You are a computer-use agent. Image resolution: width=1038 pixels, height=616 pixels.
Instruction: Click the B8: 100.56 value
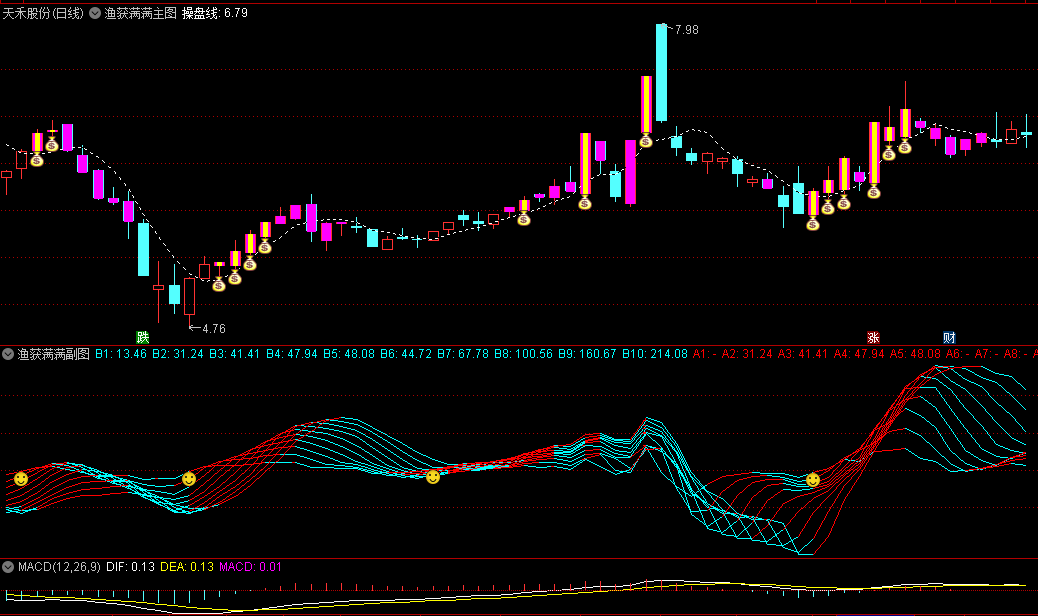(523, 354)
